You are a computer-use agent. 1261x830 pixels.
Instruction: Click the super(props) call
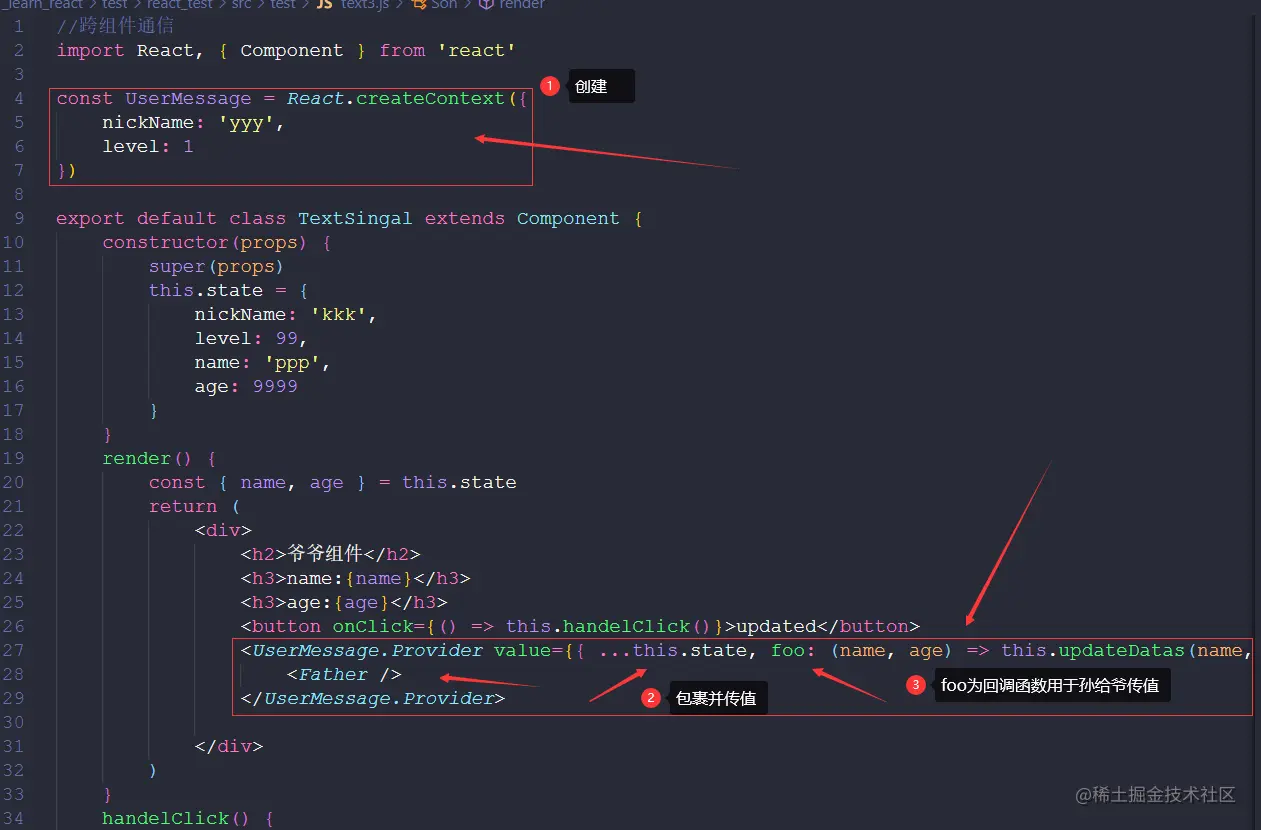[216, 266]
